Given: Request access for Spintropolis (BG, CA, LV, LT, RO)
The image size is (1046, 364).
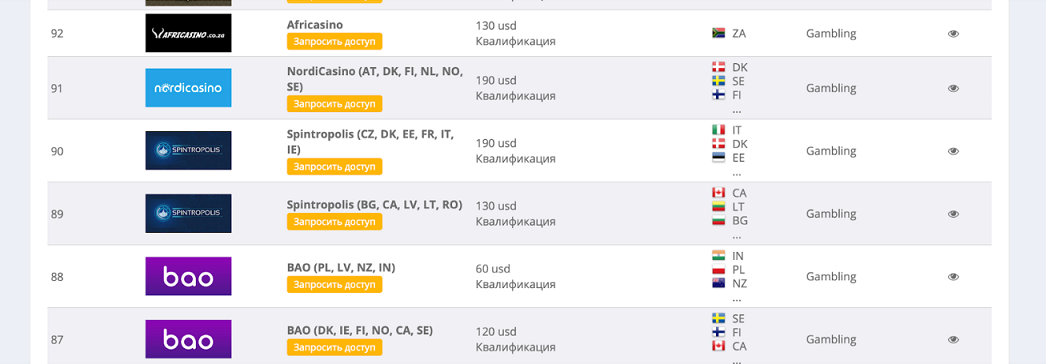Looking at the screenshot, I should tap(334, 221).
